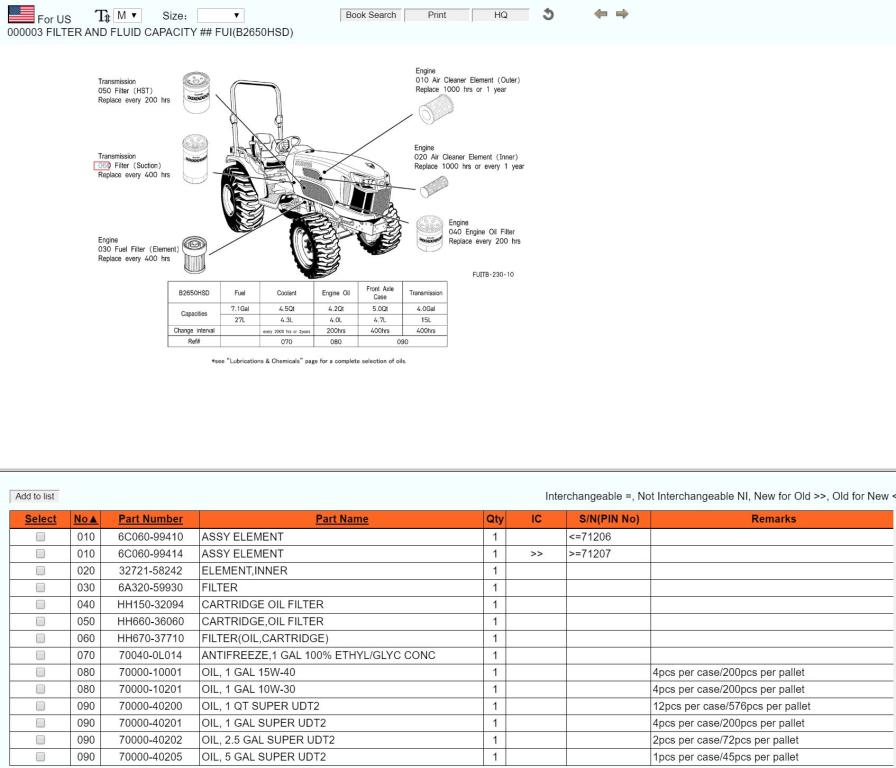The width and height of the screenshot is (896, 768).
Task: Click the text size icon
Action: coord(102,16)
